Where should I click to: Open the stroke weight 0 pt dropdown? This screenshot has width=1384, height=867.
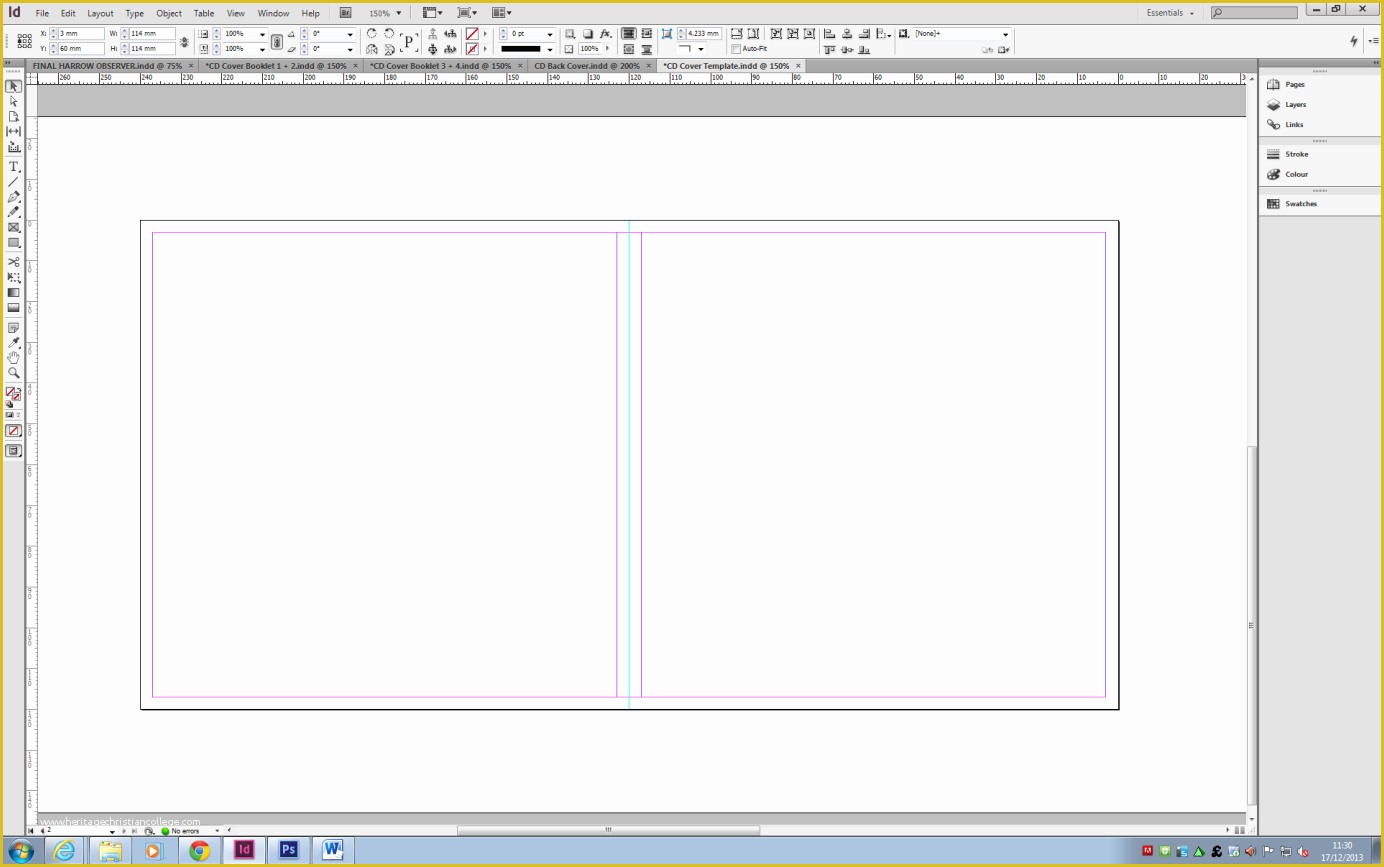[x=550, y=34]
